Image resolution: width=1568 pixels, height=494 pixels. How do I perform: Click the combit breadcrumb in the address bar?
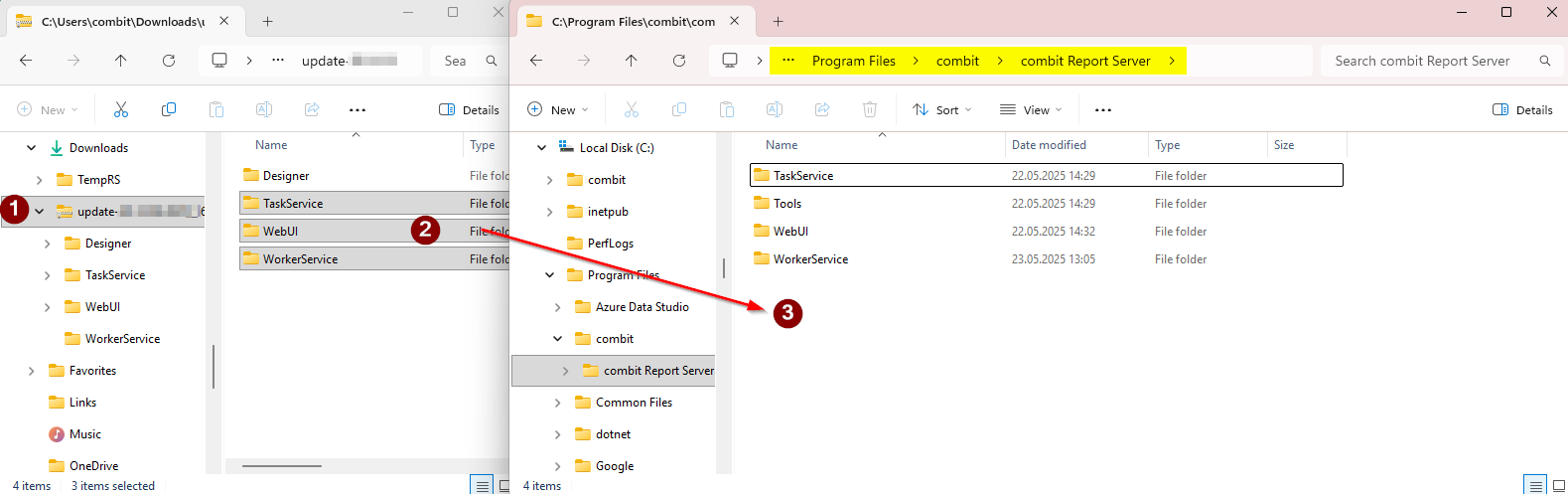957,61
